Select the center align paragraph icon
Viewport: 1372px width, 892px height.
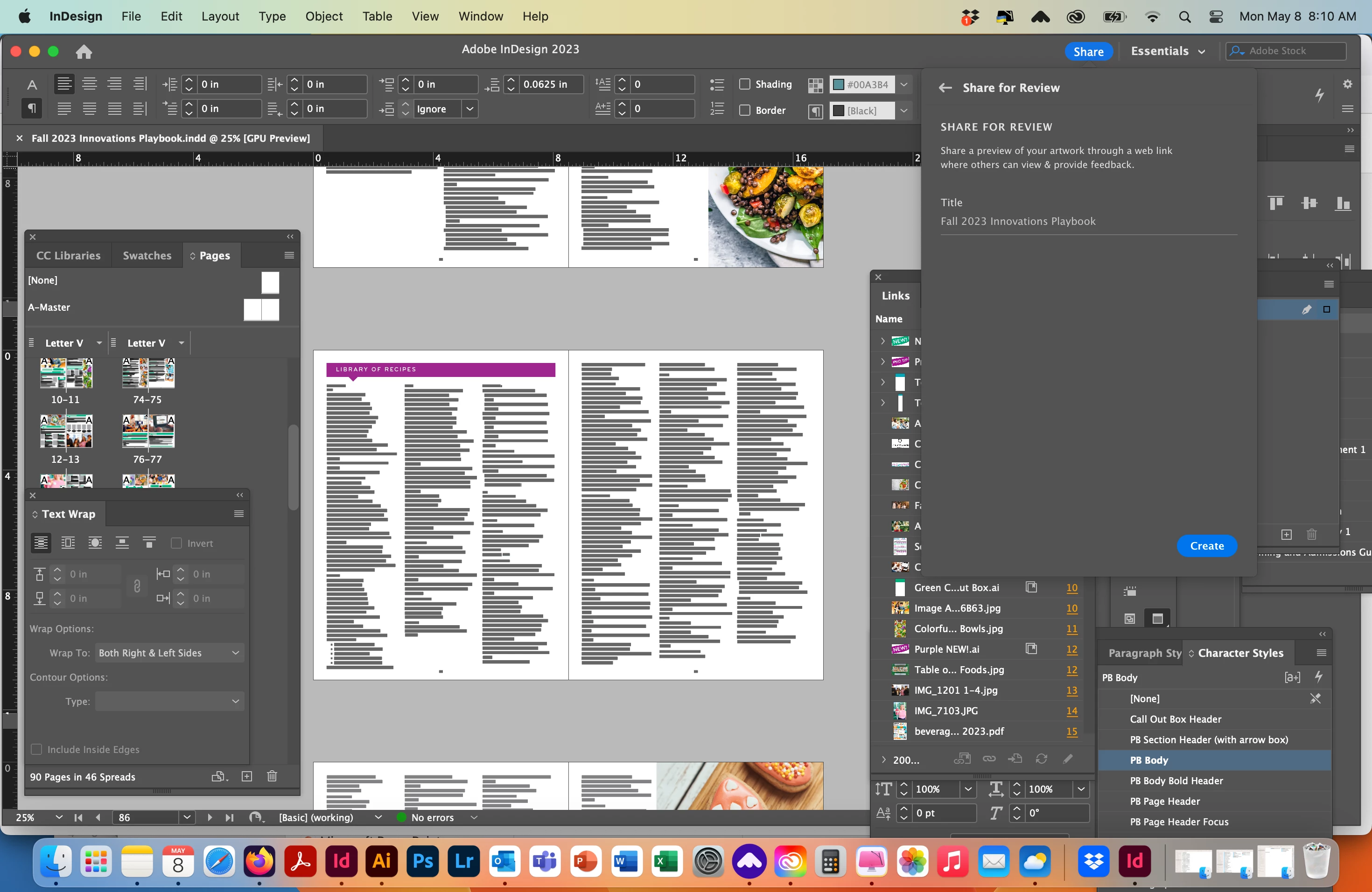tap(89, 84)
